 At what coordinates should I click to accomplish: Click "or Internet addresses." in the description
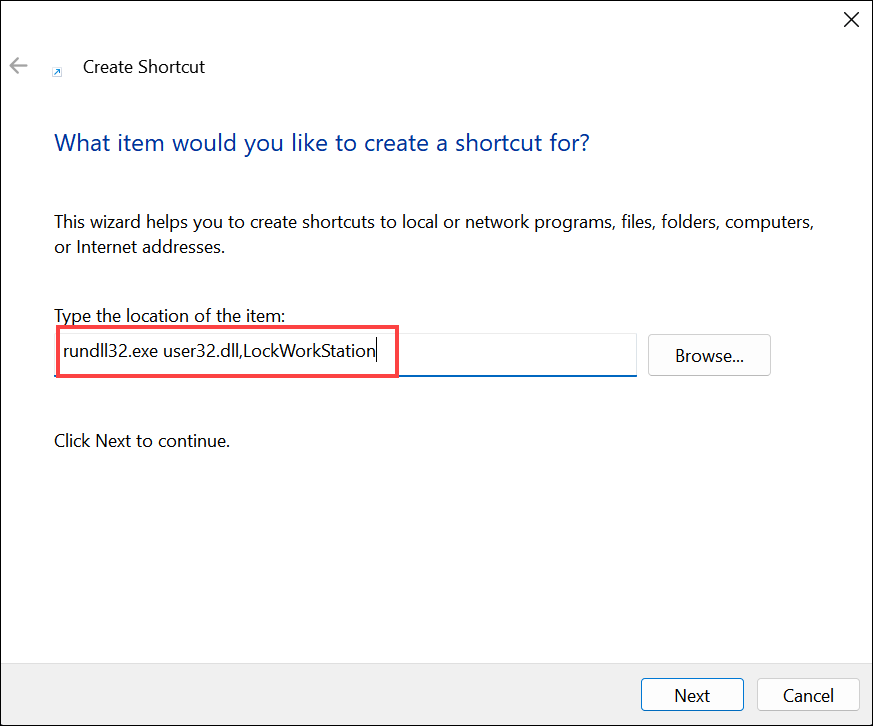(139, 247)
